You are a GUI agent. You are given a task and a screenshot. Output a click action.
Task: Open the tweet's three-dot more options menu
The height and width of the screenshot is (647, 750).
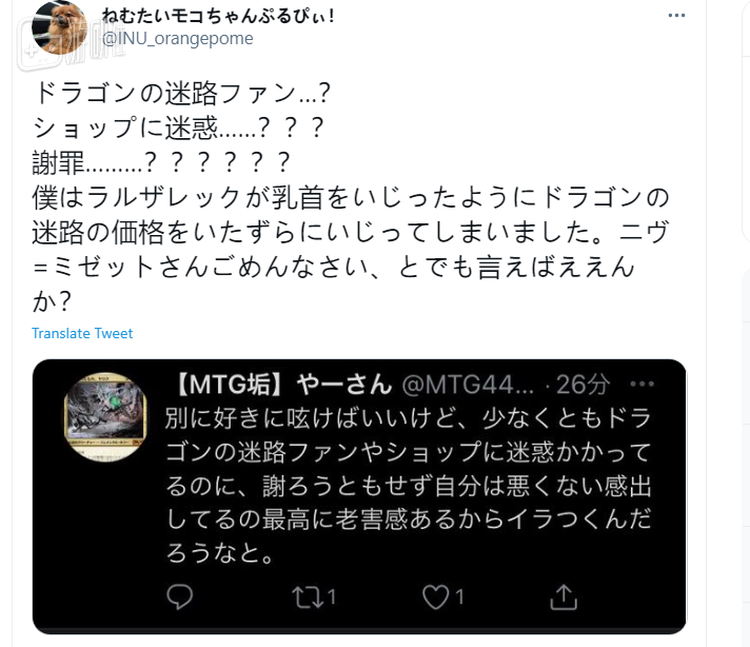676,15
